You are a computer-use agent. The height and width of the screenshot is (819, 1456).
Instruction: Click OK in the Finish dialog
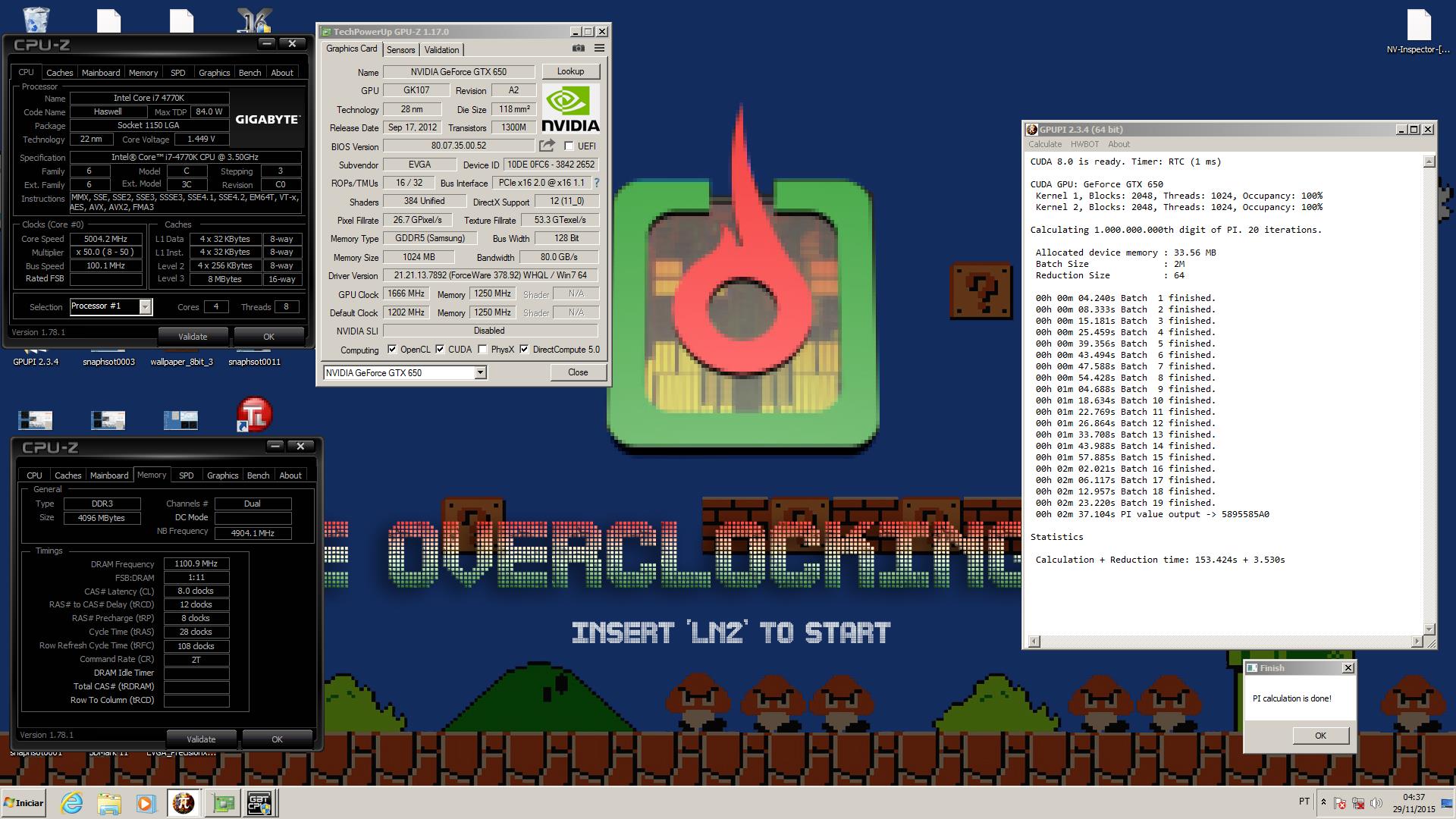1320,736
